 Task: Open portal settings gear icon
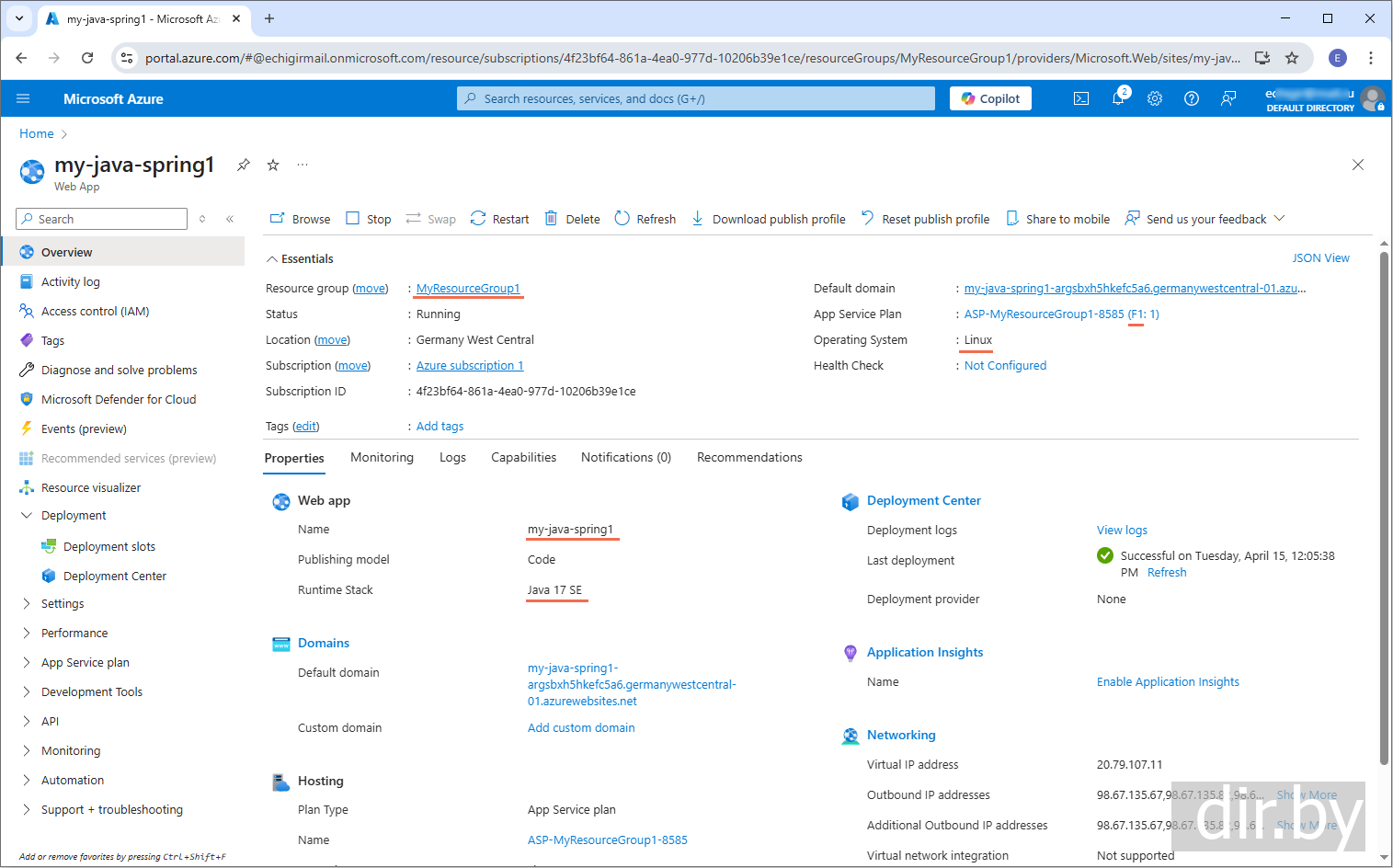1155,98
